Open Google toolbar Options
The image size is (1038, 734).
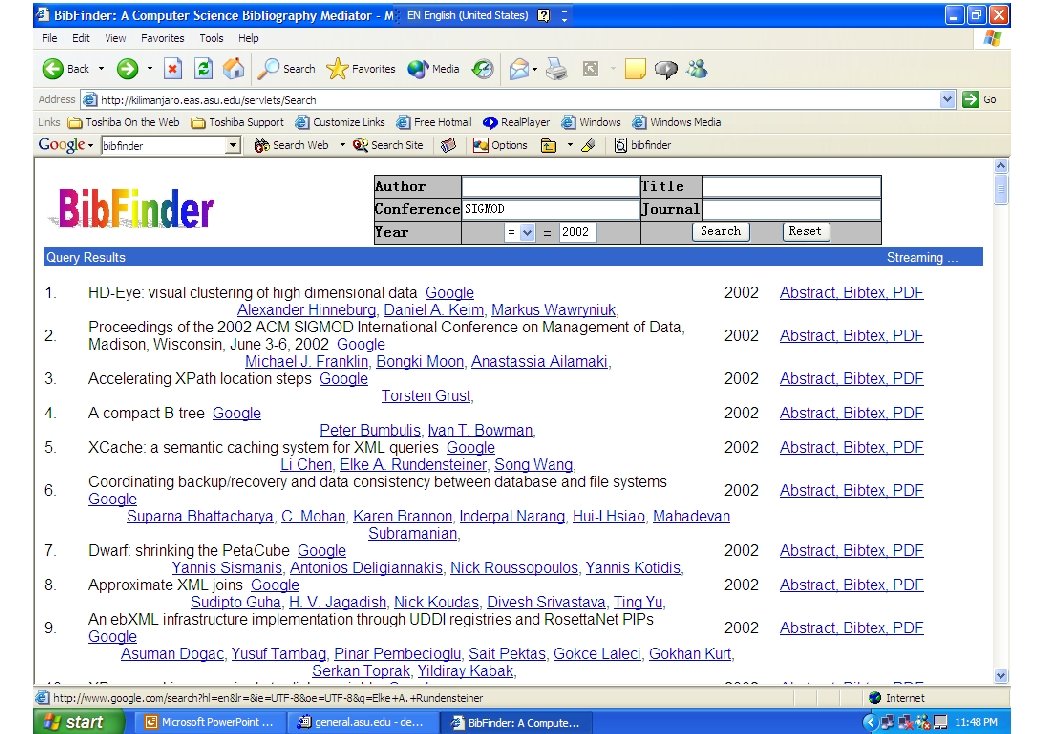point(500,145)
